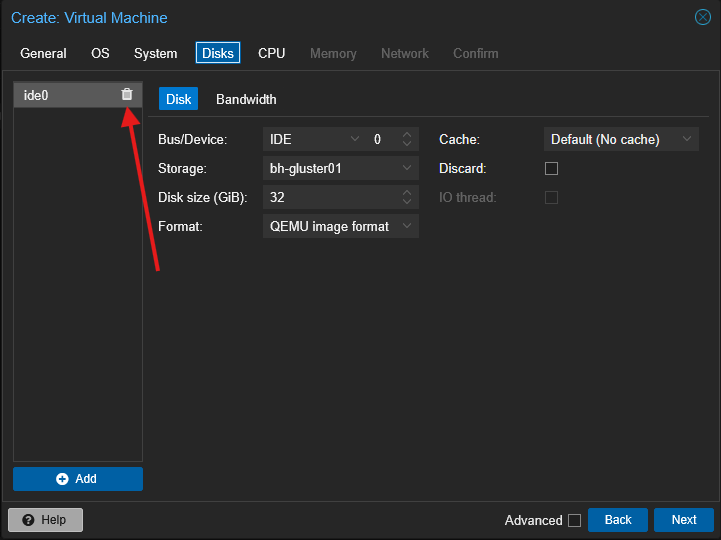Open the CPU tab
721x540 pixels.
[271, 53]
